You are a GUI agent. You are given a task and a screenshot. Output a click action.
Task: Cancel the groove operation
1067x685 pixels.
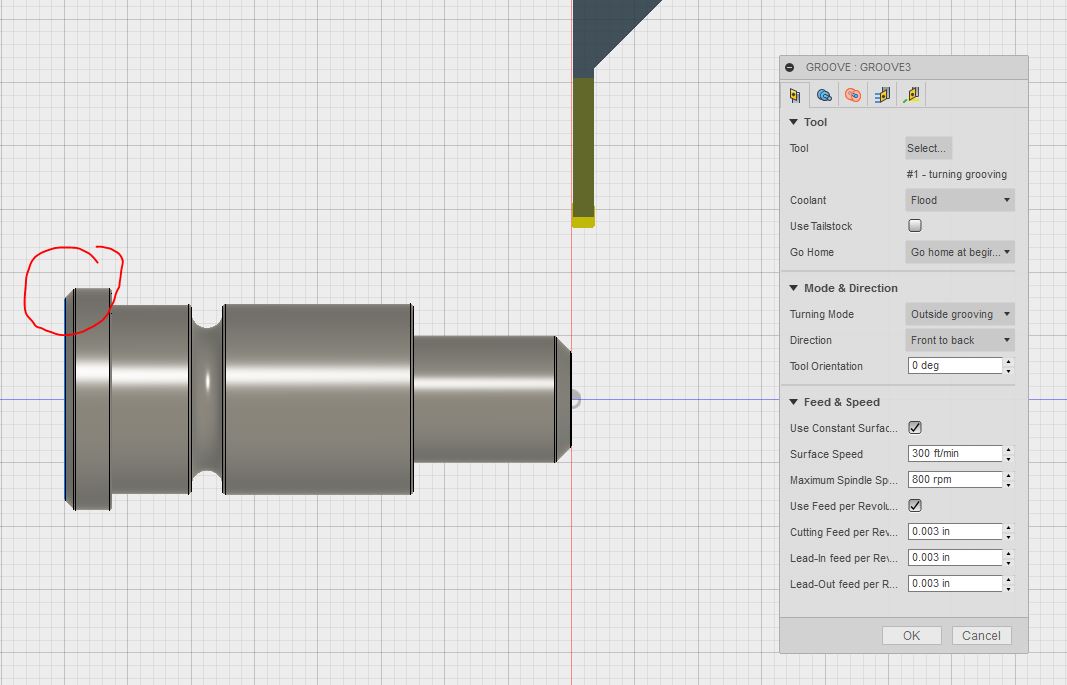(981, 635)
